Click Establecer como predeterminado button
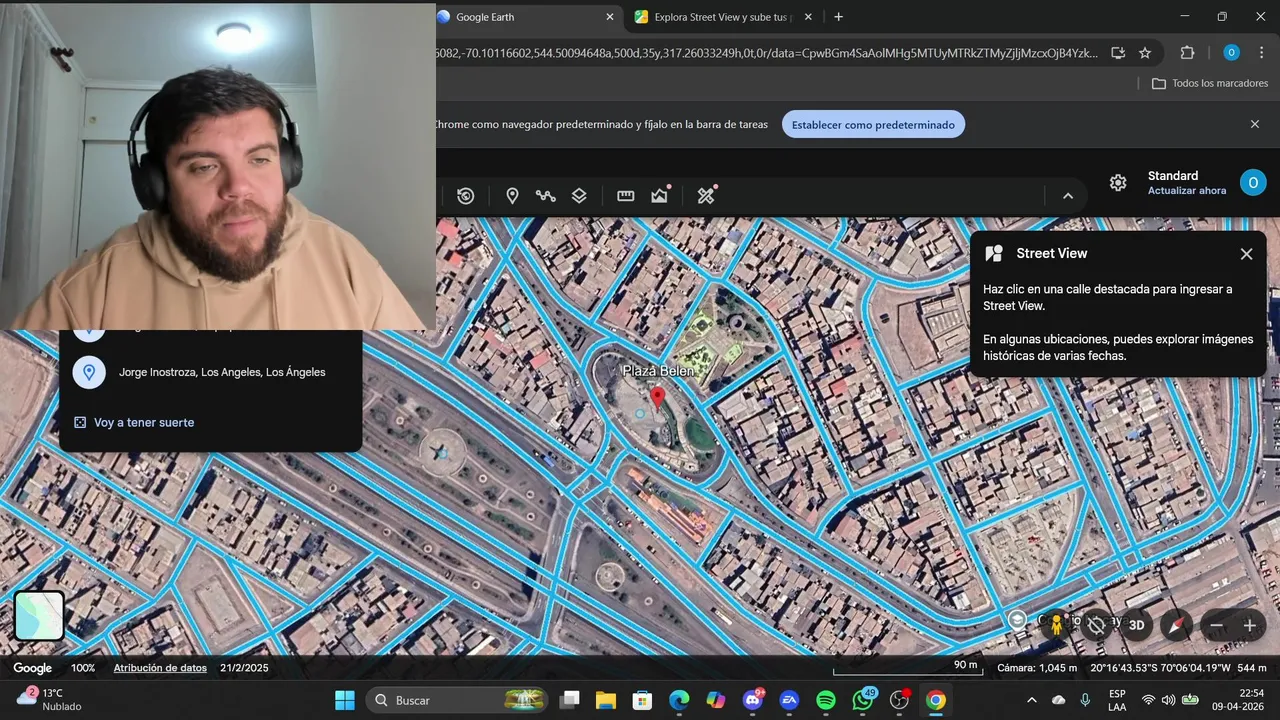Image resolution: width=1280 pixels, height=720 pixels. 874,125
